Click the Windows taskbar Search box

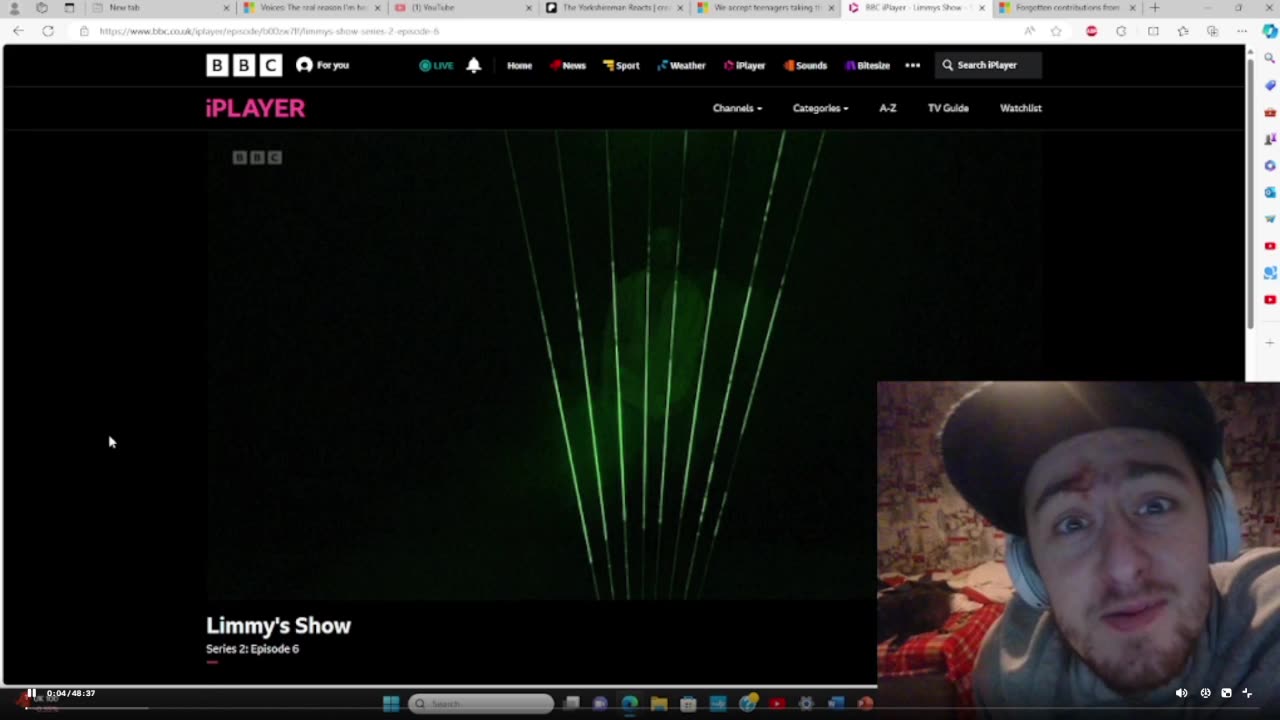tap(482, 704)
